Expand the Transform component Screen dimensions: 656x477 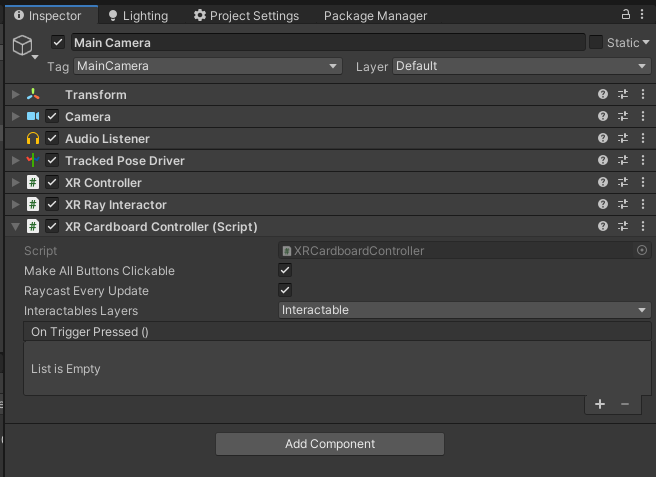tap(15, 94)
